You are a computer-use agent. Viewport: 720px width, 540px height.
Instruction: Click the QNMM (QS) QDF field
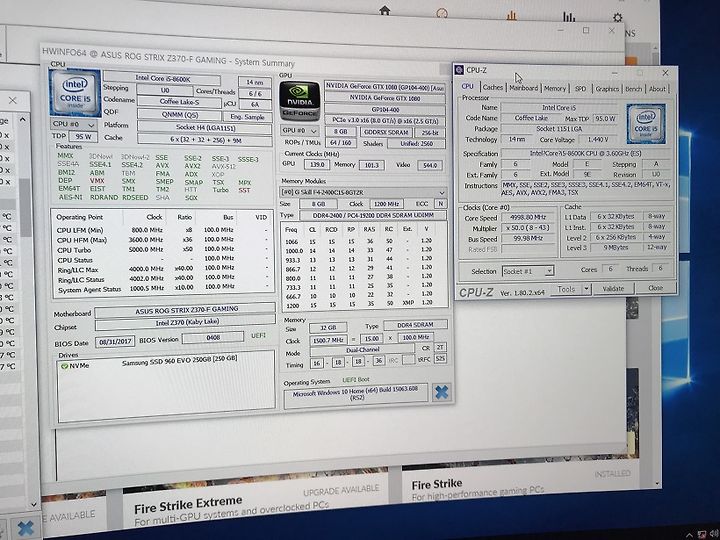(180, 115)
